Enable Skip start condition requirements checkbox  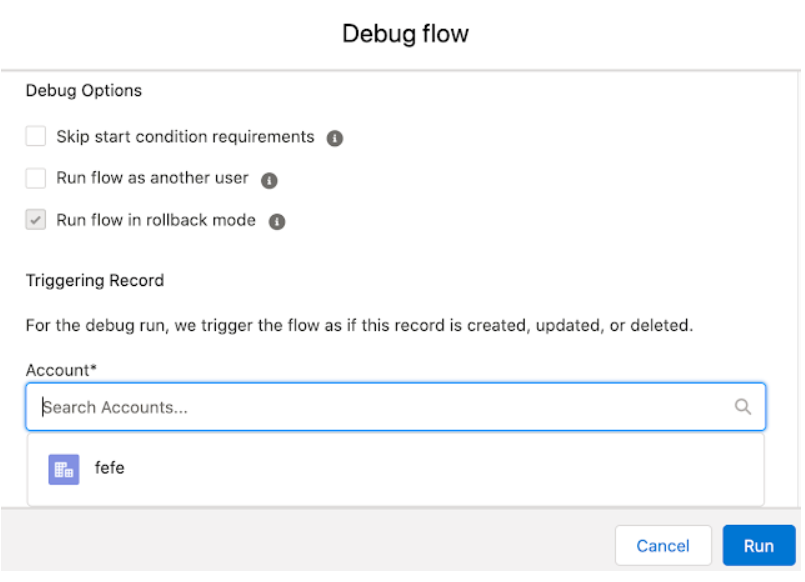(x=35, y=137)
